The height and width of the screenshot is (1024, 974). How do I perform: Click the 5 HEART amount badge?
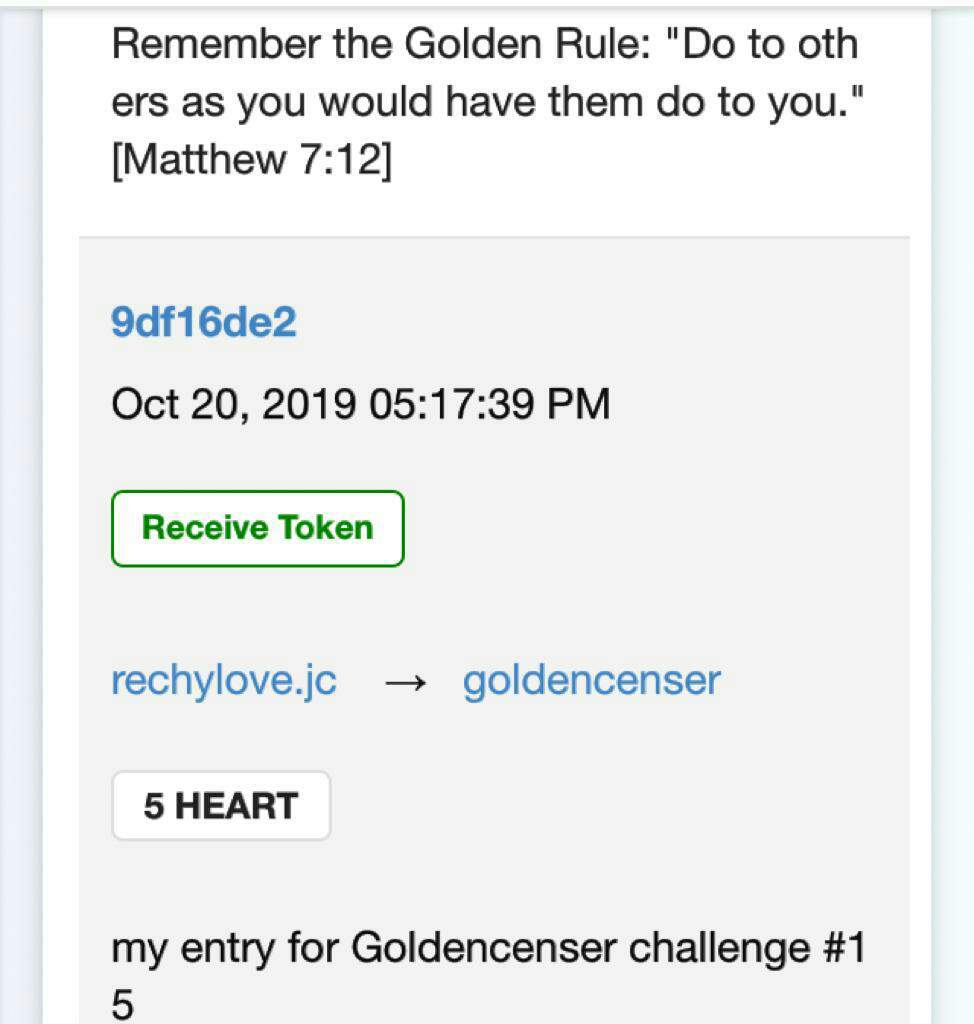220,805
